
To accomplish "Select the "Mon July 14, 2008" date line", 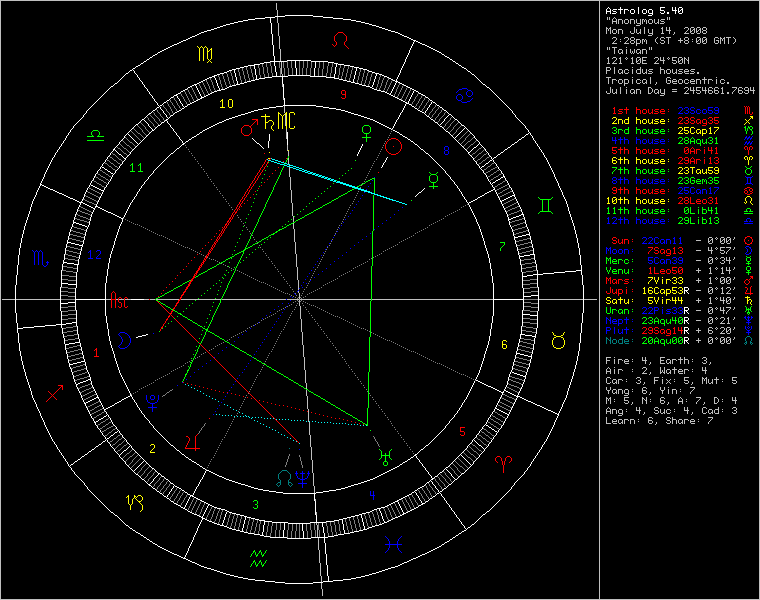I will [x=656, y=31].
